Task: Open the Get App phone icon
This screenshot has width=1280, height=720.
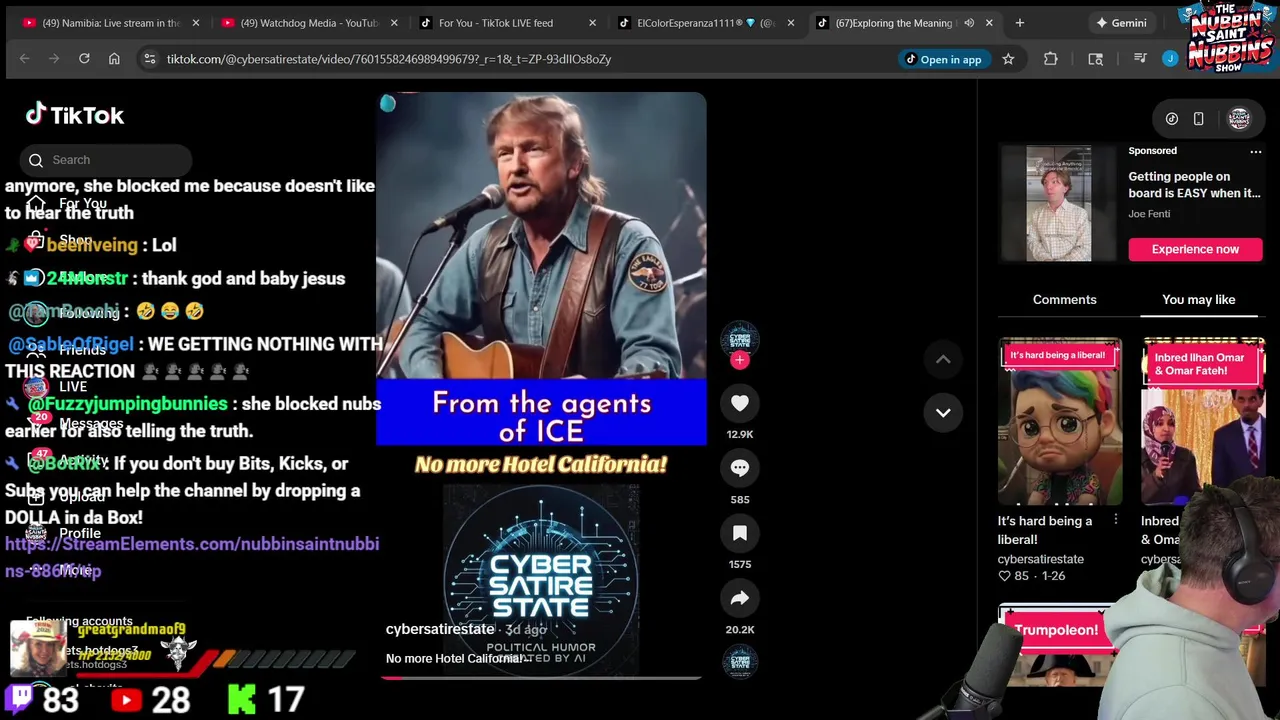Action: (1198, 119)
